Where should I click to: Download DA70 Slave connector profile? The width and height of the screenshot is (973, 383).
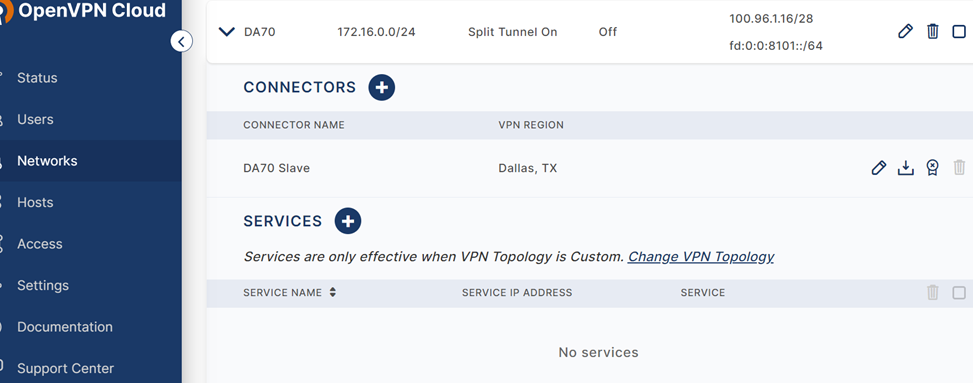(906, 168)
